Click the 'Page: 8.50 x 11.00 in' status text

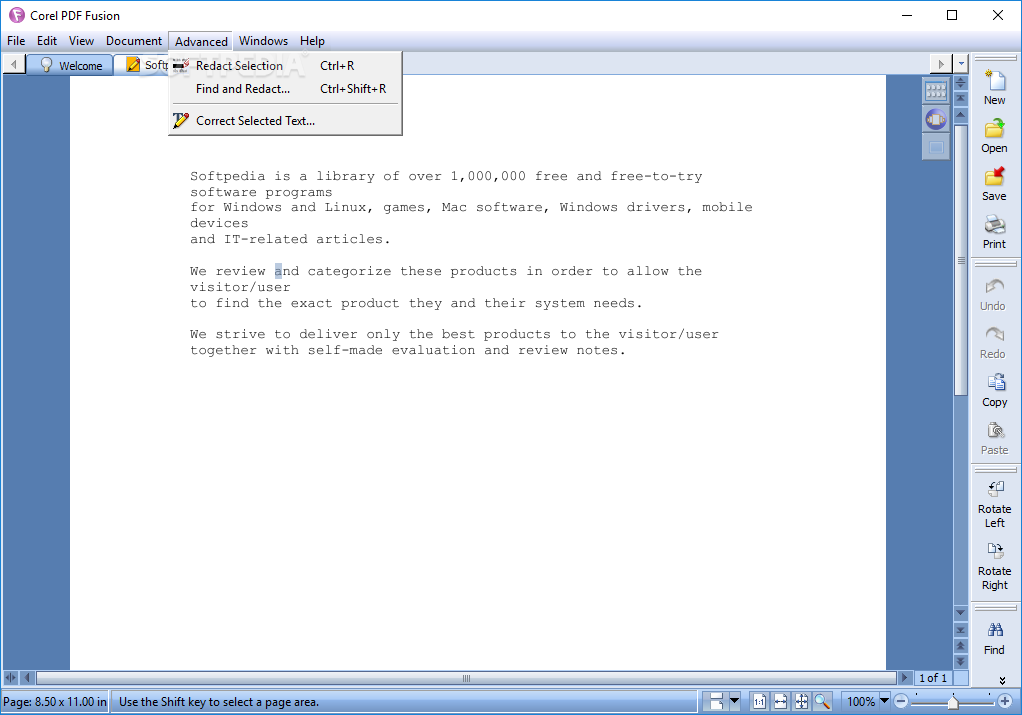point(55,702)
